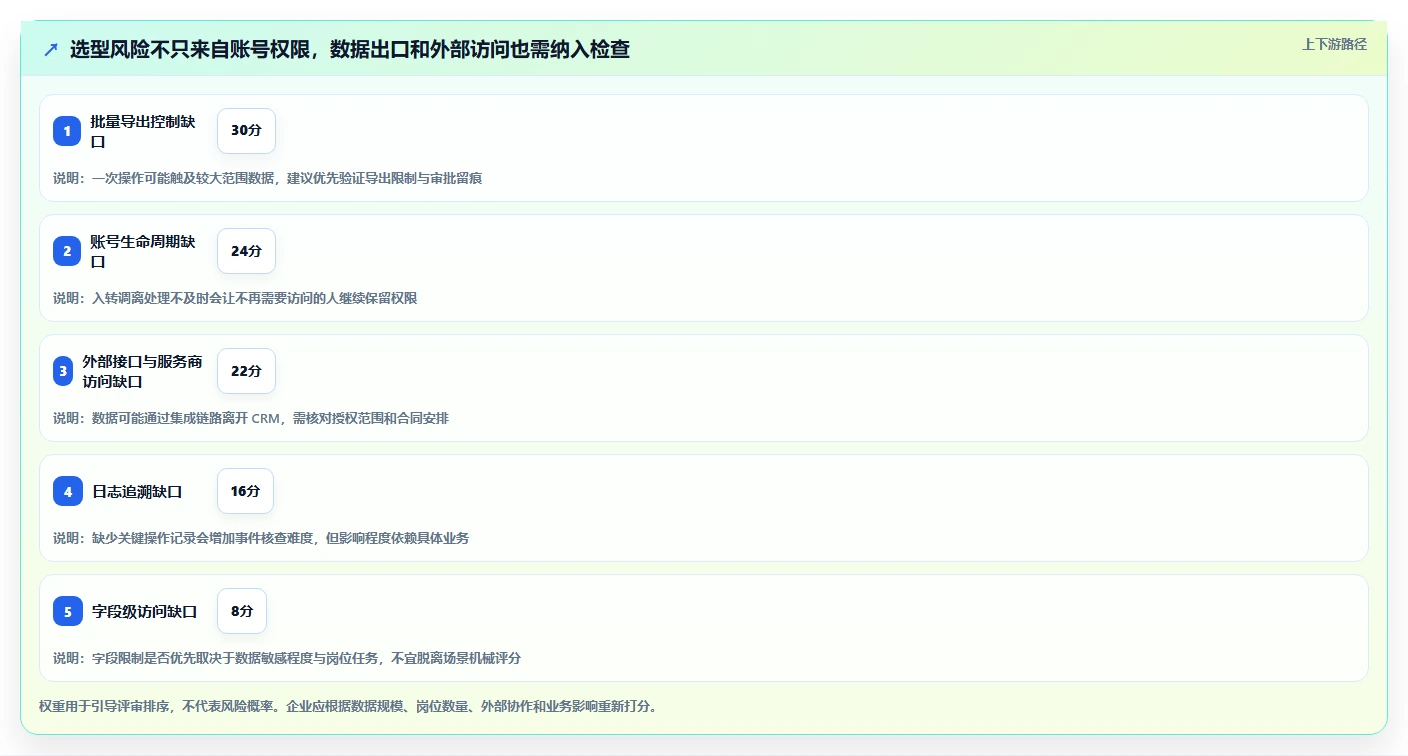The image size is (1408, 756).
Task: Click the title 字段级访问缺口
Action: (145, 611)
